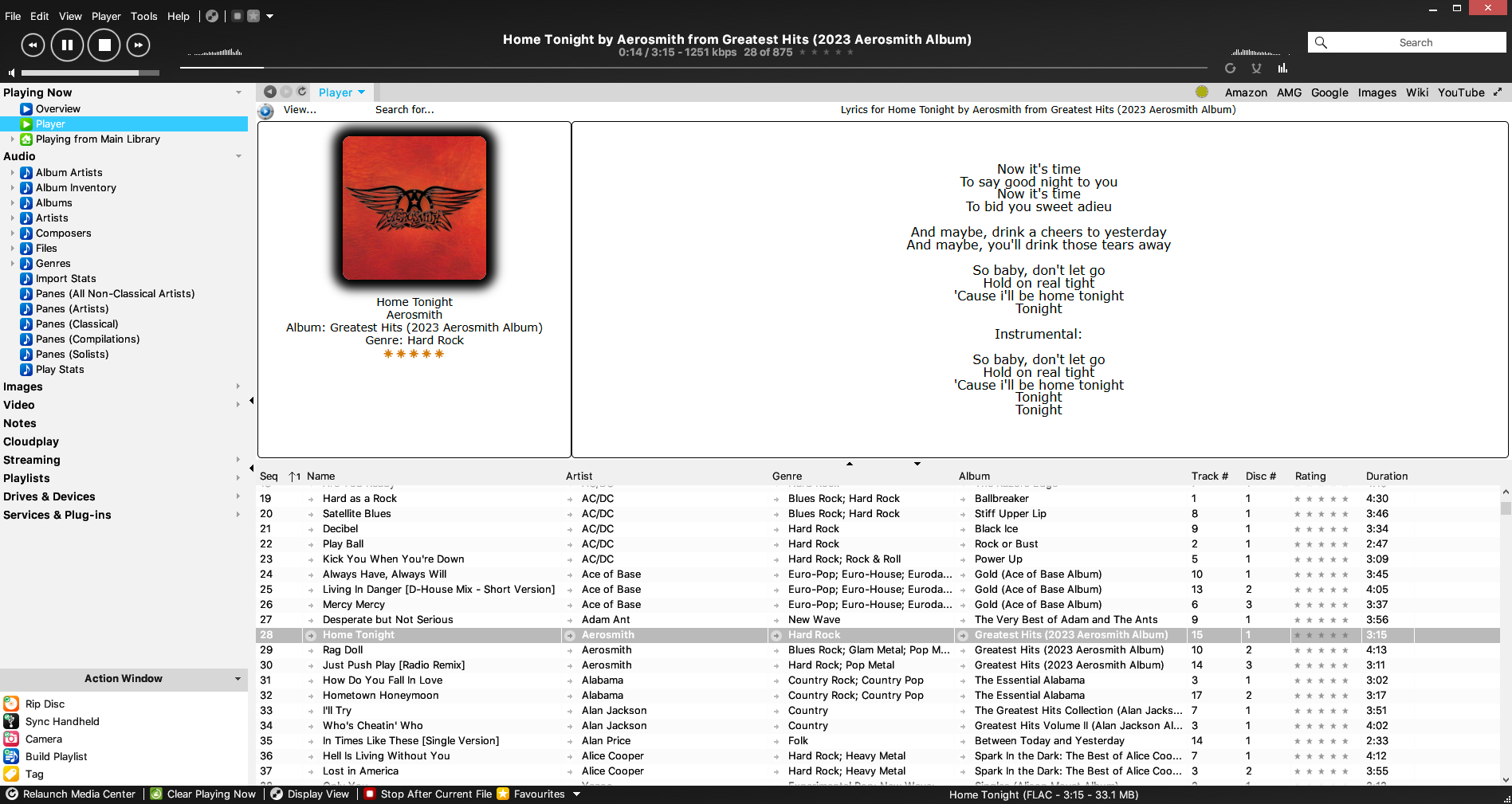The image size is (1512, 804).
Task: Click the yellow status circle icon
Action: tap(1202, 92)
